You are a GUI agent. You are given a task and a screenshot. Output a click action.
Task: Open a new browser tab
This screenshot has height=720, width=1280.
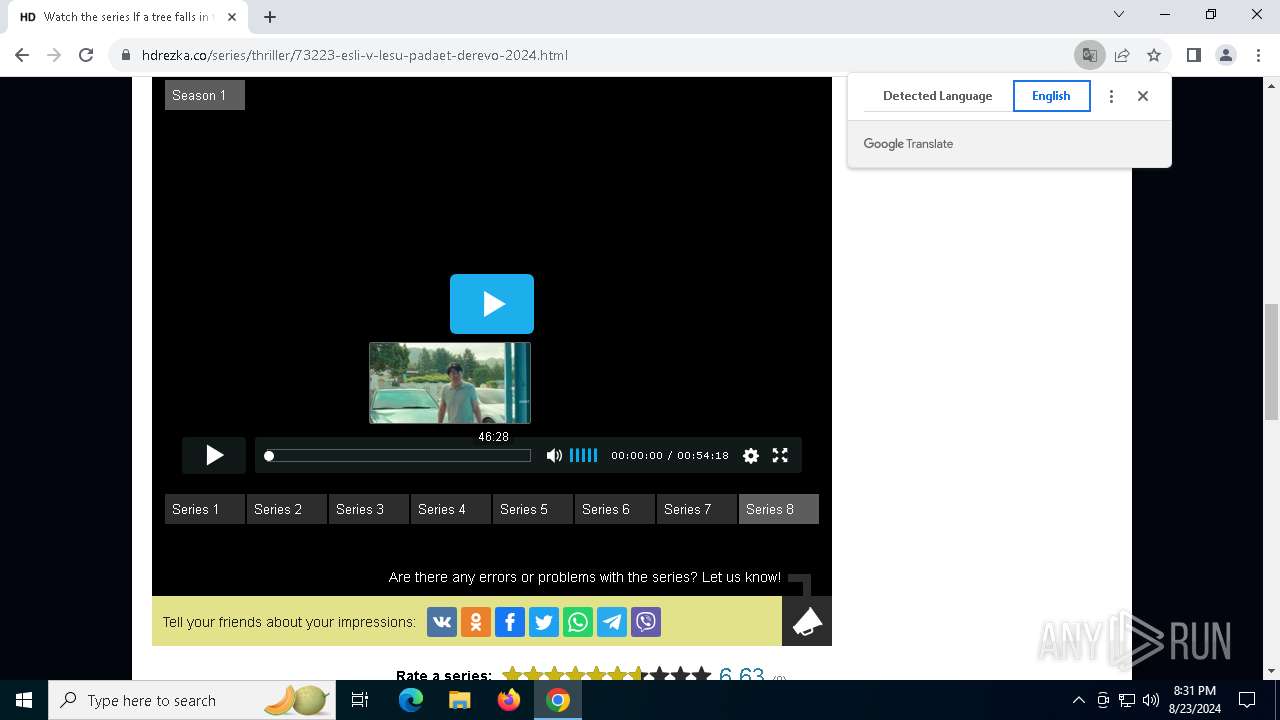[269, 16]
